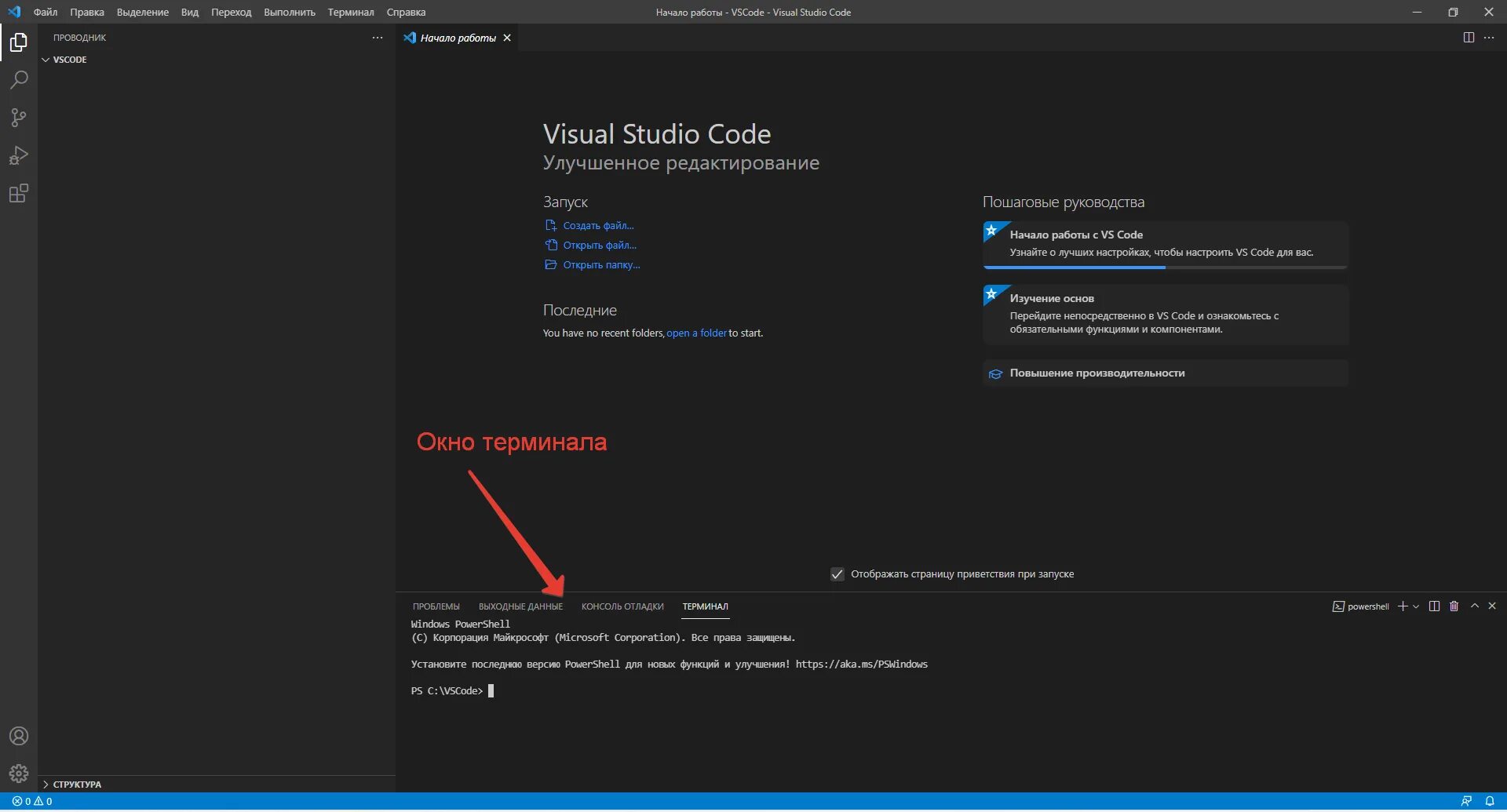This screenshot has height=812, width=1507.
Task: Split the terminal pane
Action: pos(1435,606)
